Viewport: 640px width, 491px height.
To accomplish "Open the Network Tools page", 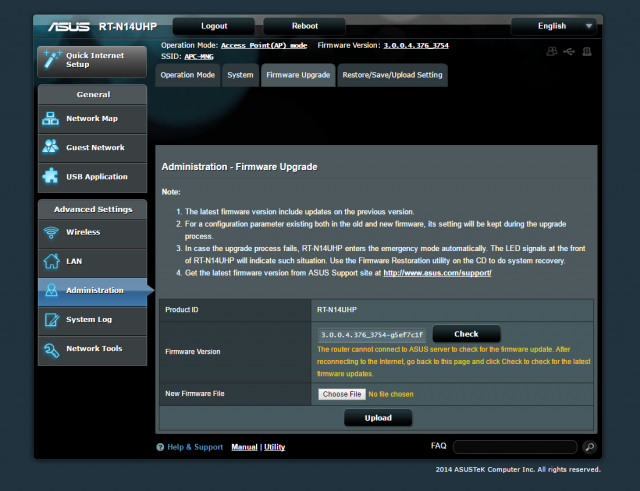I will [x=93, y=349].
